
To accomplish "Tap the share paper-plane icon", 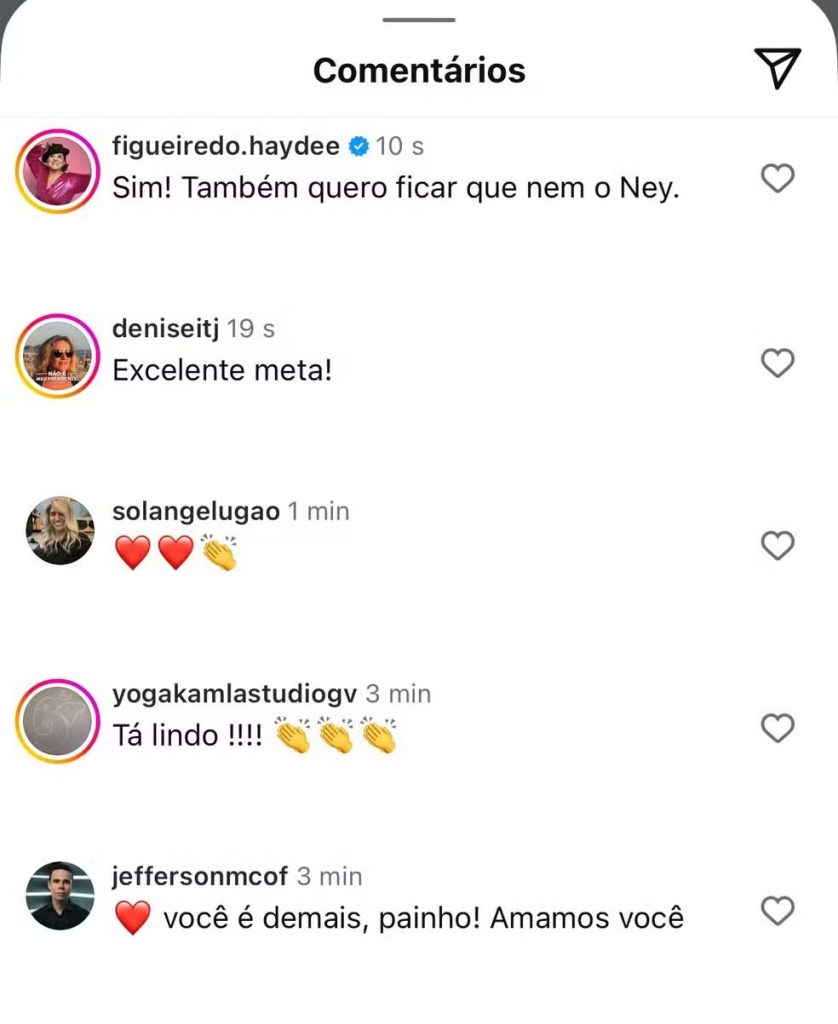I will click(777, 67).
